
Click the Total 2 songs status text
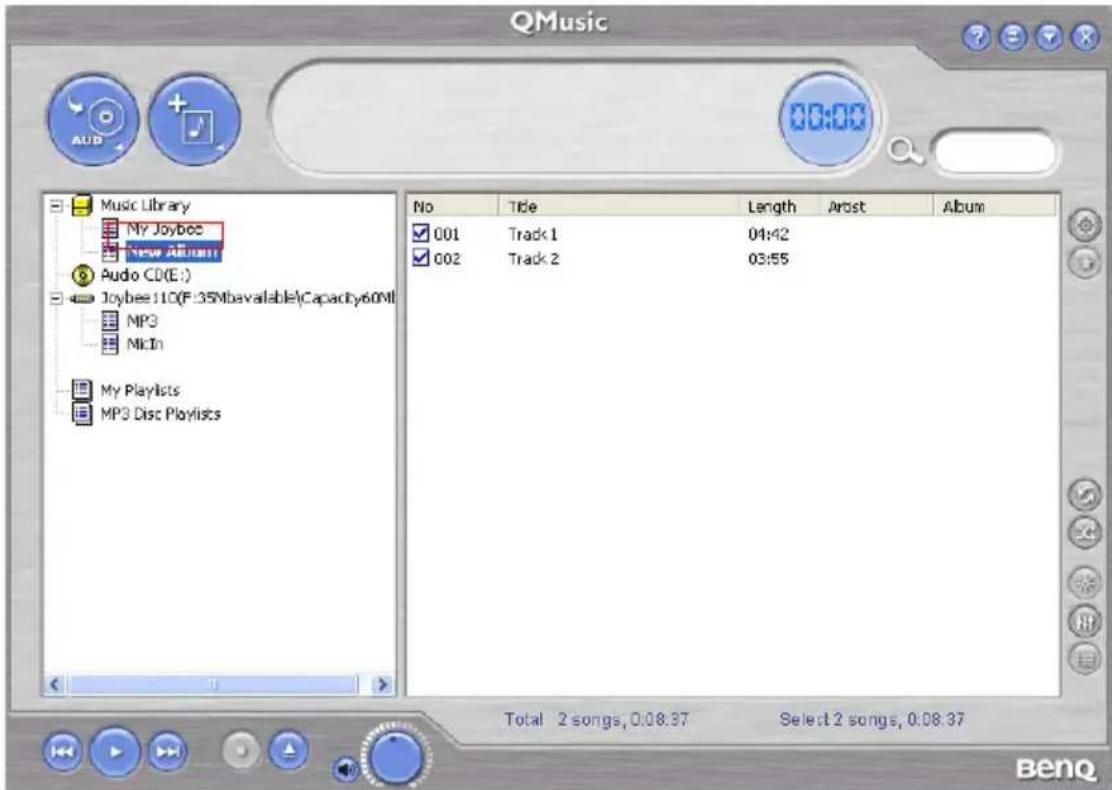click(x=596, y=719)
